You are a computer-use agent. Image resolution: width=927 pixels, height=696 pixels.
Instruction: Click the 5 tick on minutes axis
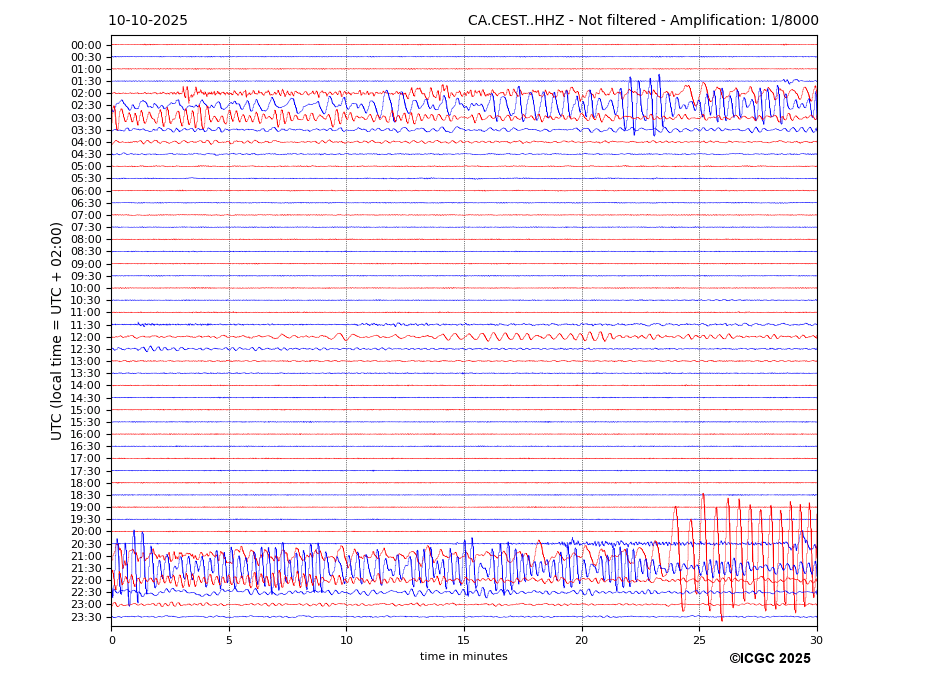(229, 640)
